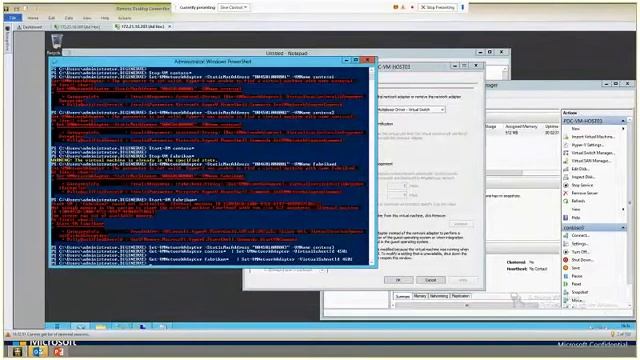The width and height of the screenshot is (640, 360).
Task: Open Hyper-V Settings from Actions pane
Action: (x=587, y=145)
